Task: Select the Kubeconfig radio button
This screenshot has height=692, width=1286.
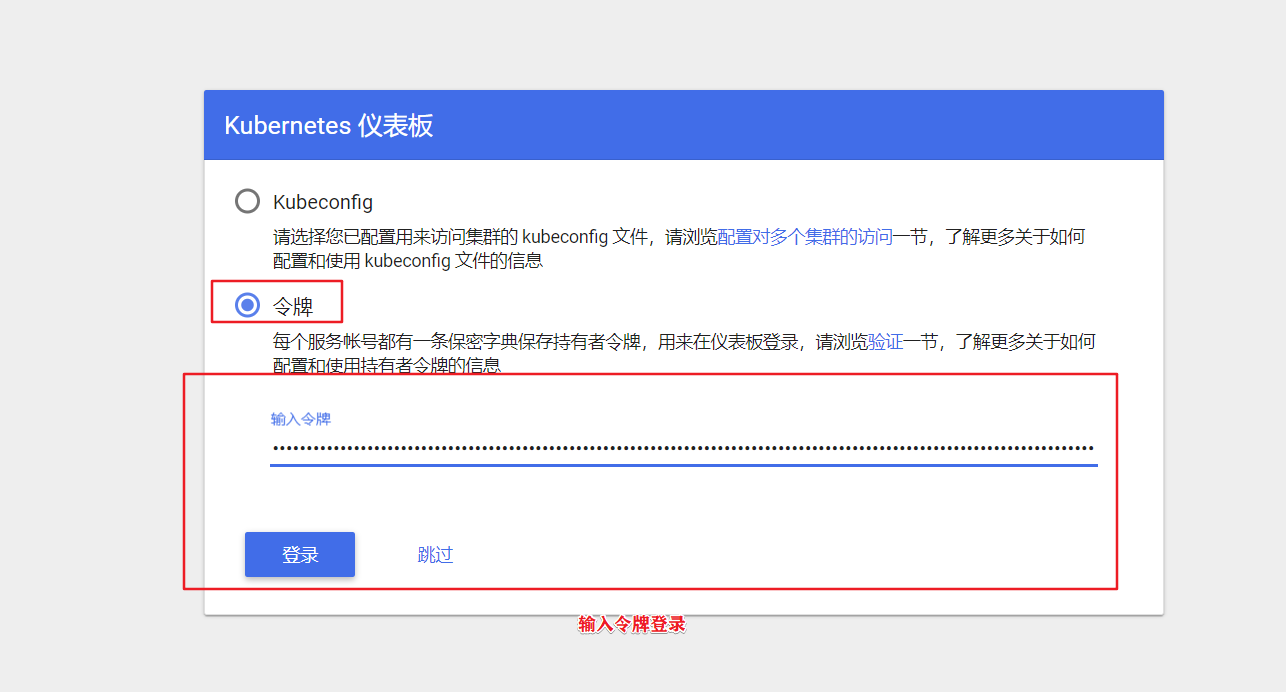Action: [247, 201]
